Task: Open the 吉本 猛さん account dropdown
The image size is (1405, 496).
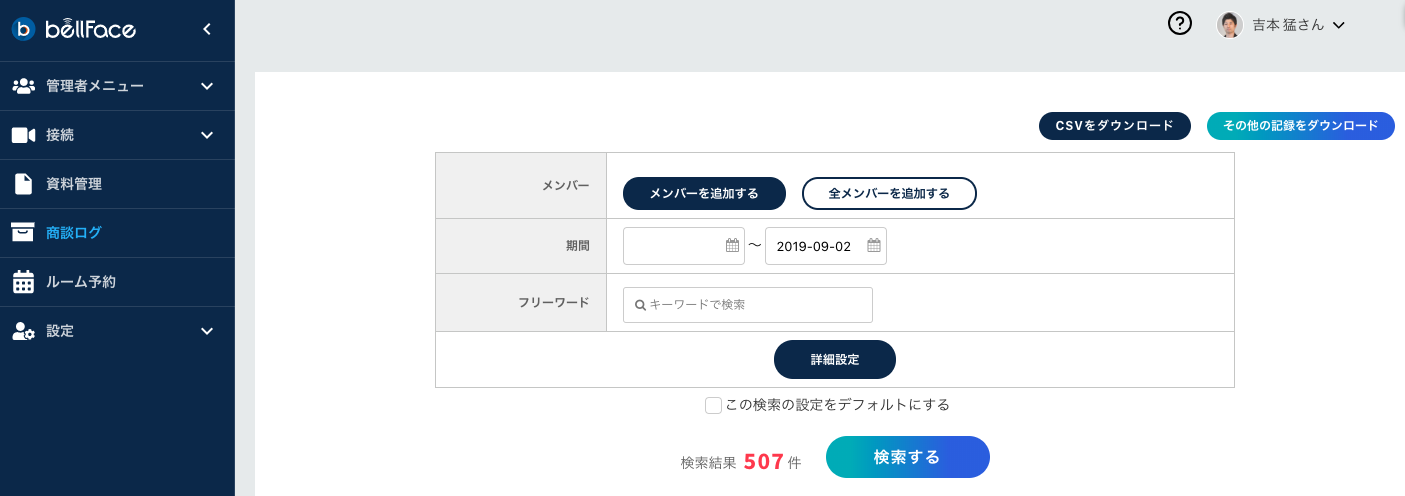Action: [1338, 25]
